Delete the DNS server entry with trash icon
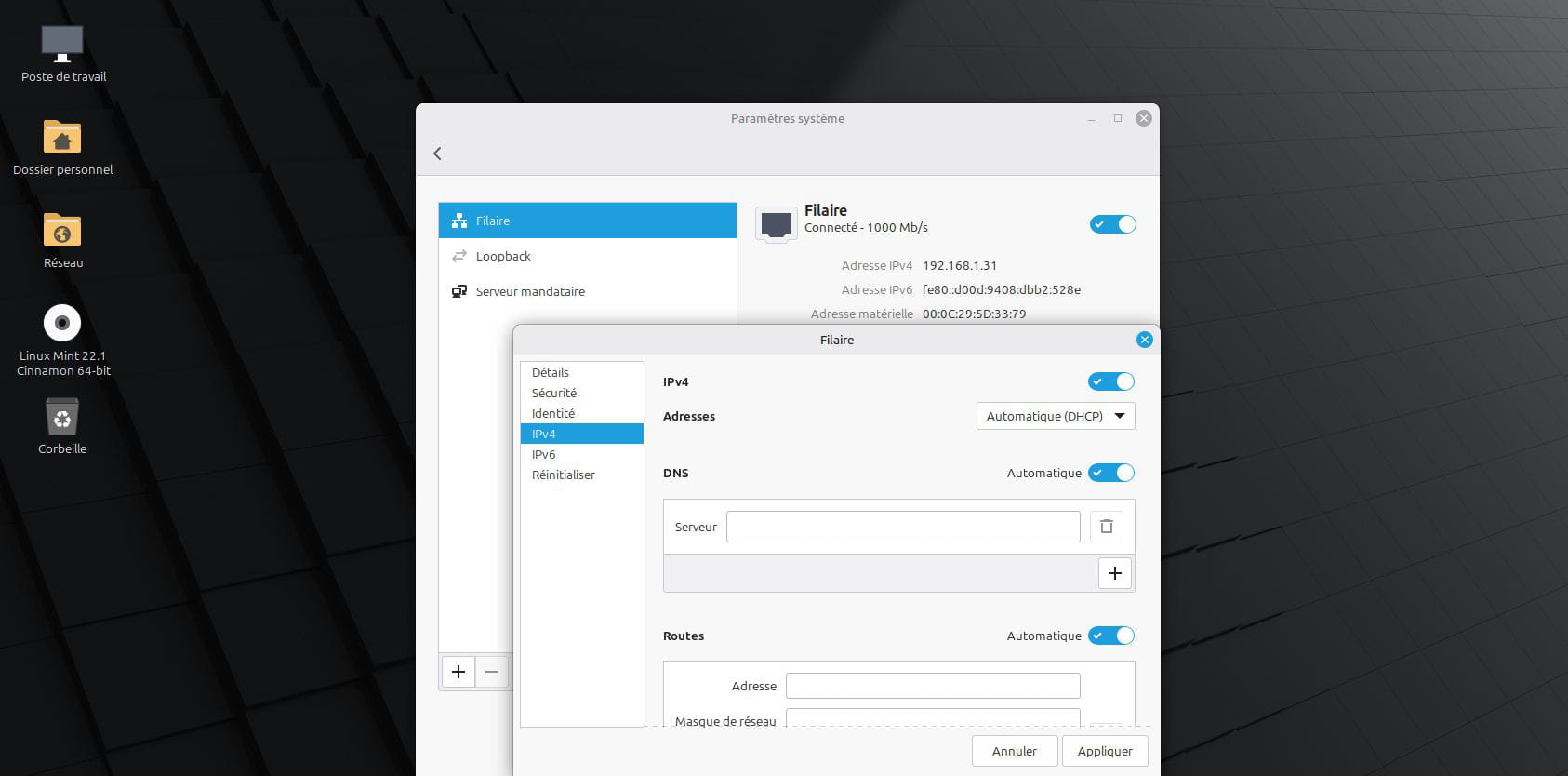 pyautogui.click(x=1106, y=527)
